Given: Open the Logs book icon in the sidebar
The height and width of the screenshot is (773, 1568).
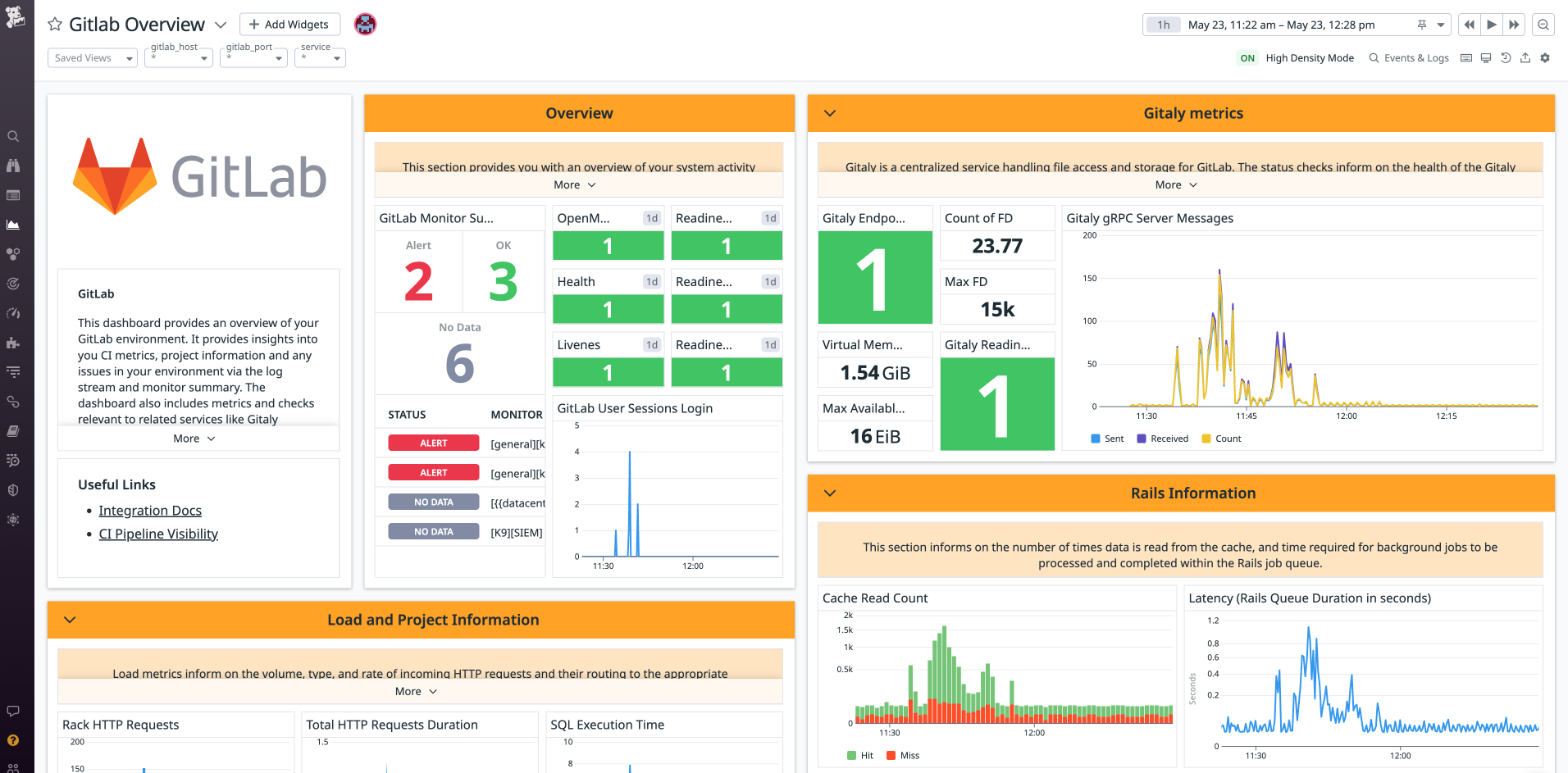Looking at the screenshot, I should click(14, 431).
